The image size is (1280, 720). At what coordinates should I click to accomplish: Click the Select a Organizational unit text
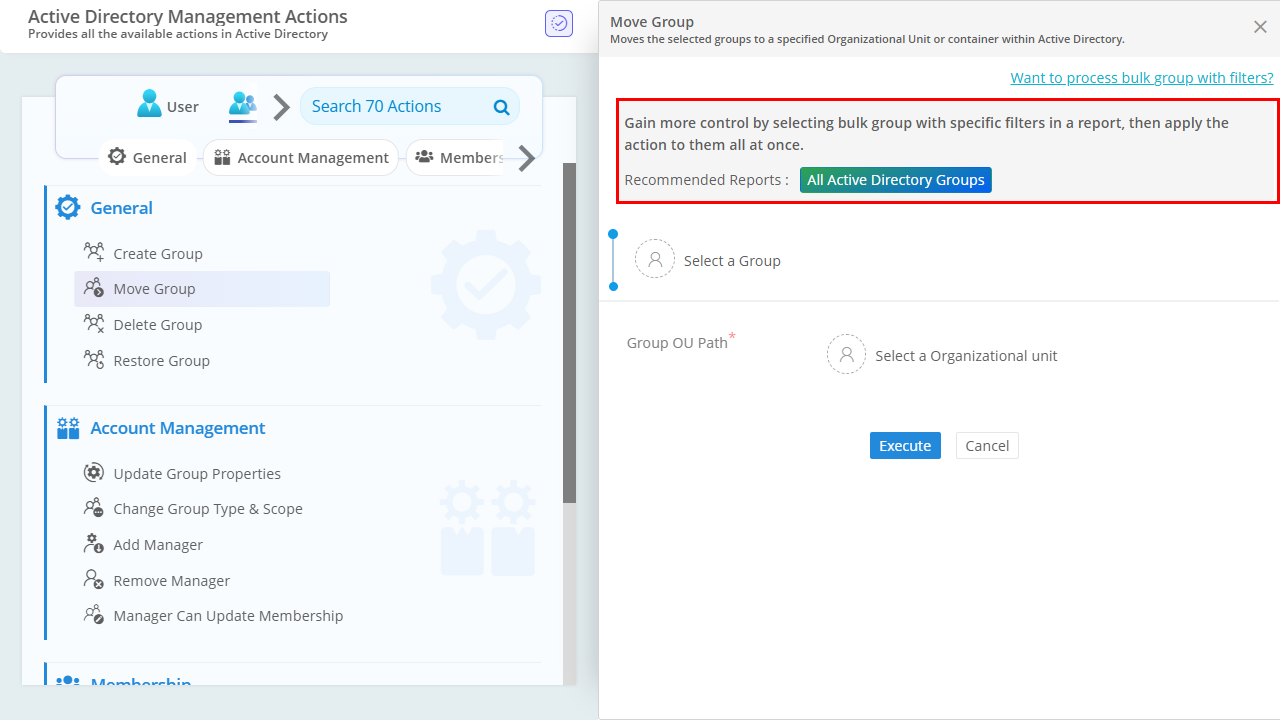point(966,356)
